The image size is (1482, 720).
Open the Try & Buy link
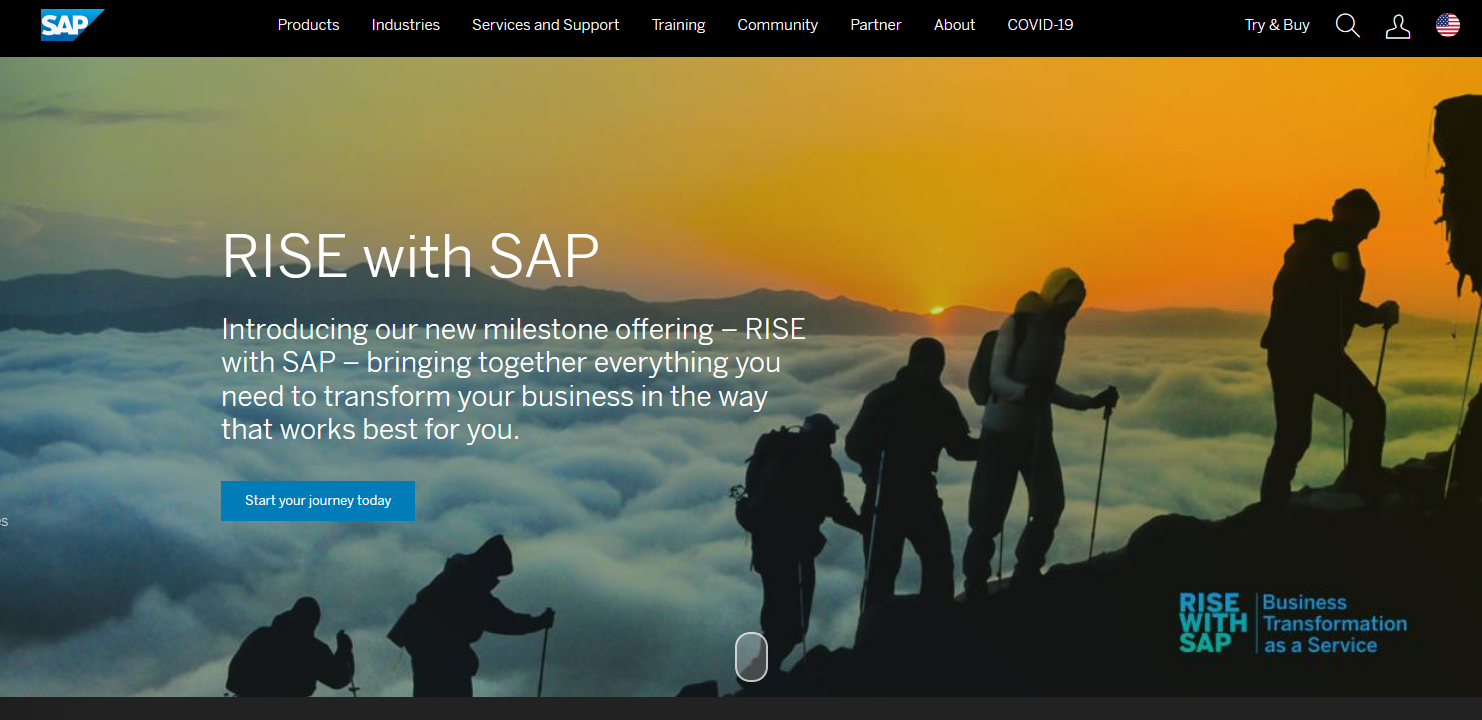click(x=1277, y=25)
